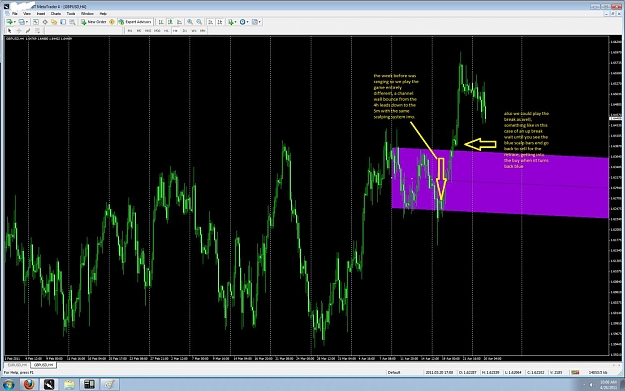Switch to bar chart type

[x=161, y=22]
